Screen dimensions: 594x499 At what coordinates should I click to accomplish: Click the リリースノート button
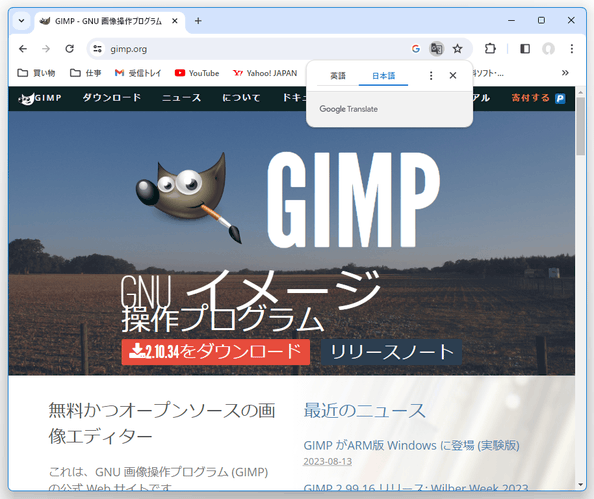[x=392, y=352]
